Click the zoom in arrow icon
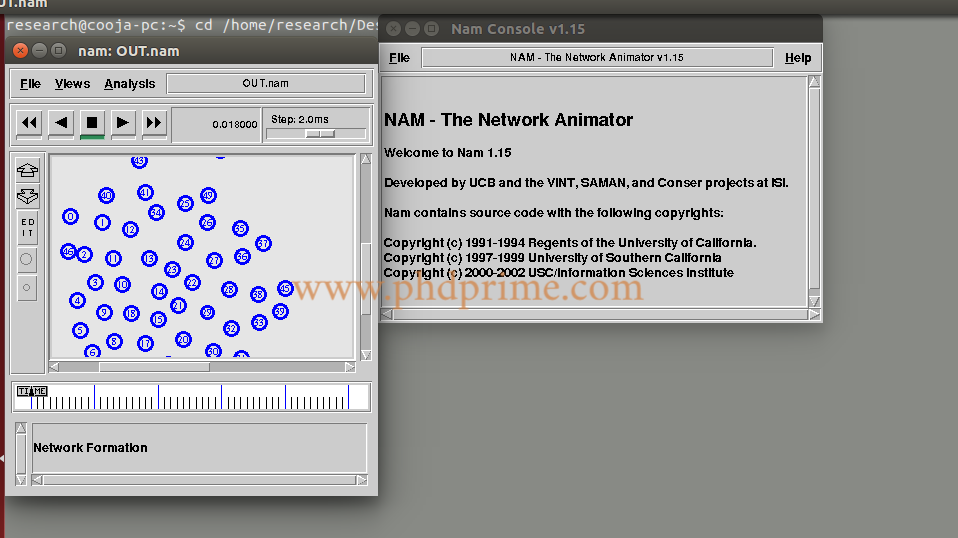958x538 pixels. coord(28,169)
